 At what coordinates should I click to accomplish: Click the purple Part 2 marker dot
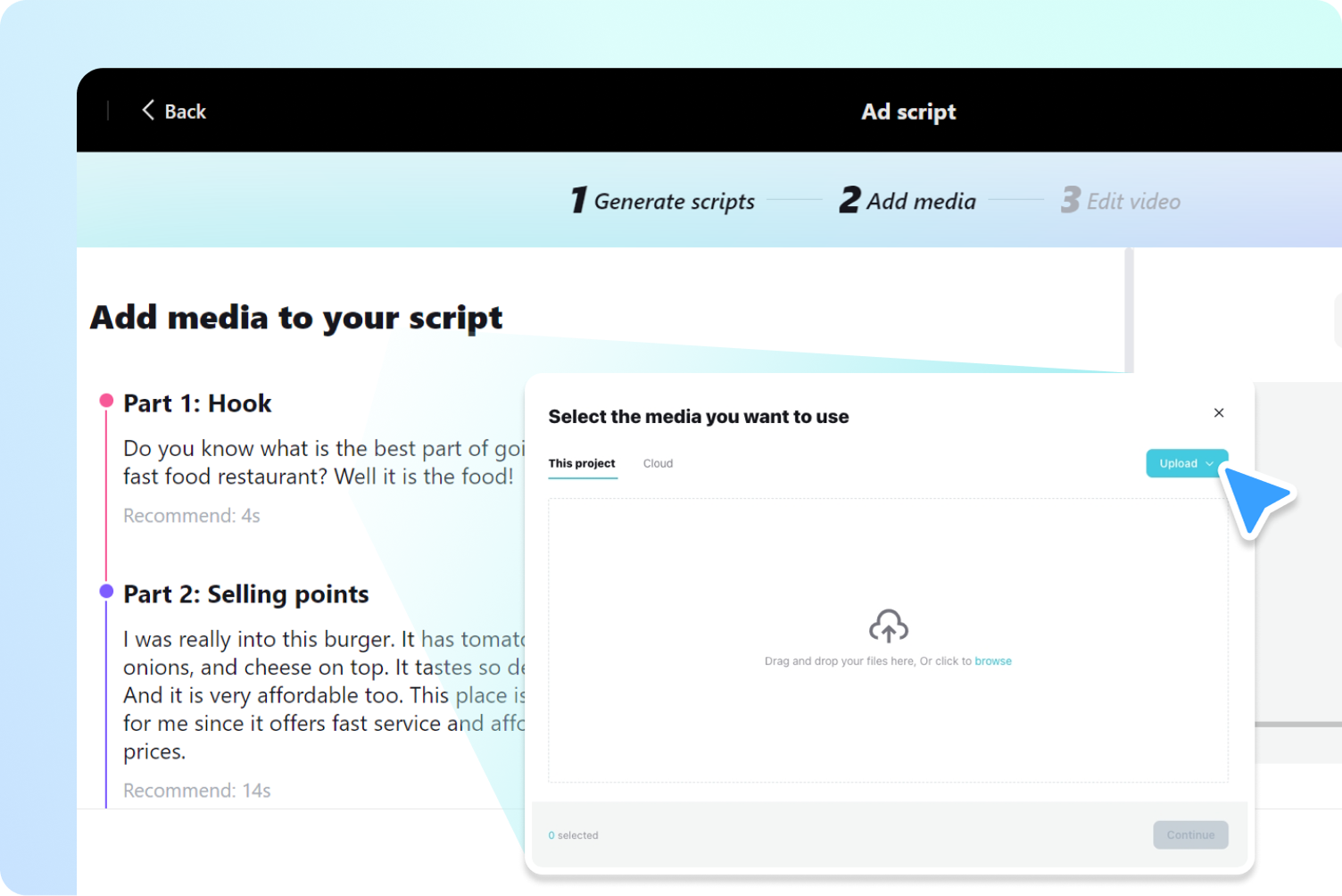[106, 591]
